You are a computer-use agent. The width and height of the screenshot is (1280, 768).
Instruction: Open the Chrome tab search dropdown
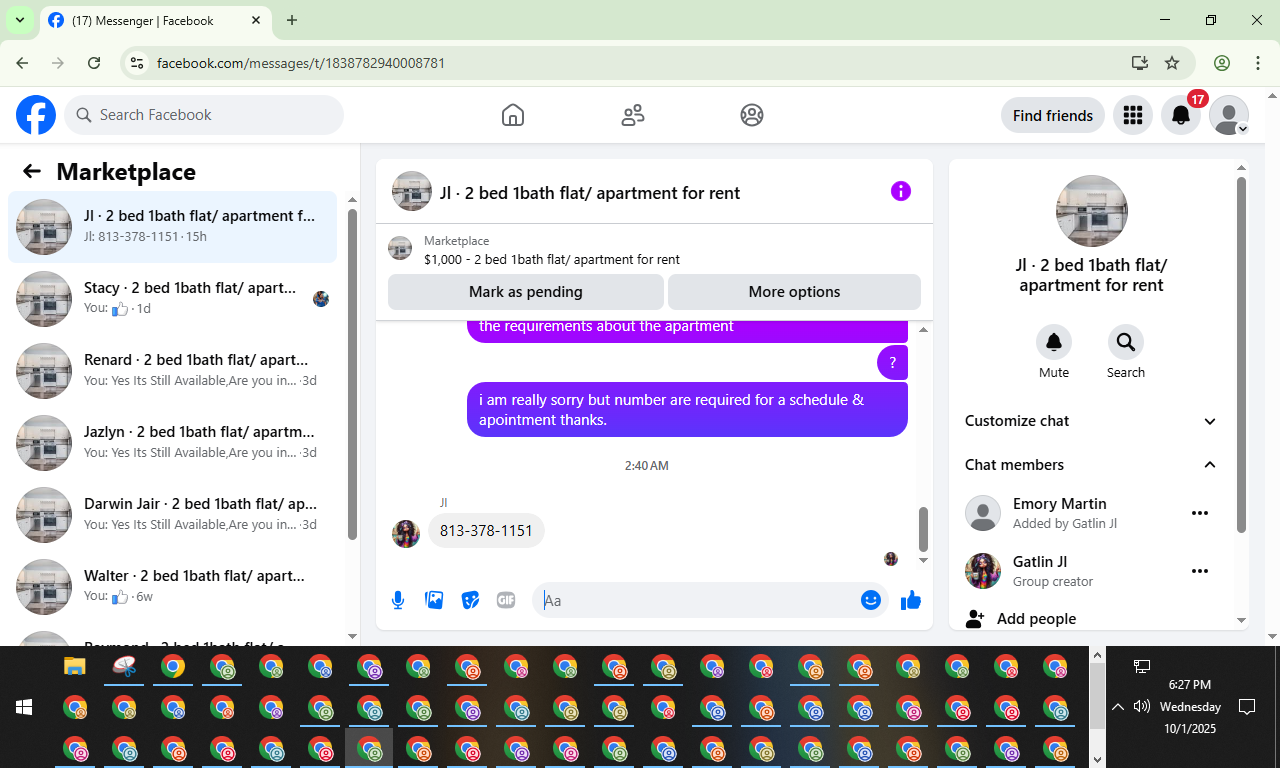tap(19, 20)
